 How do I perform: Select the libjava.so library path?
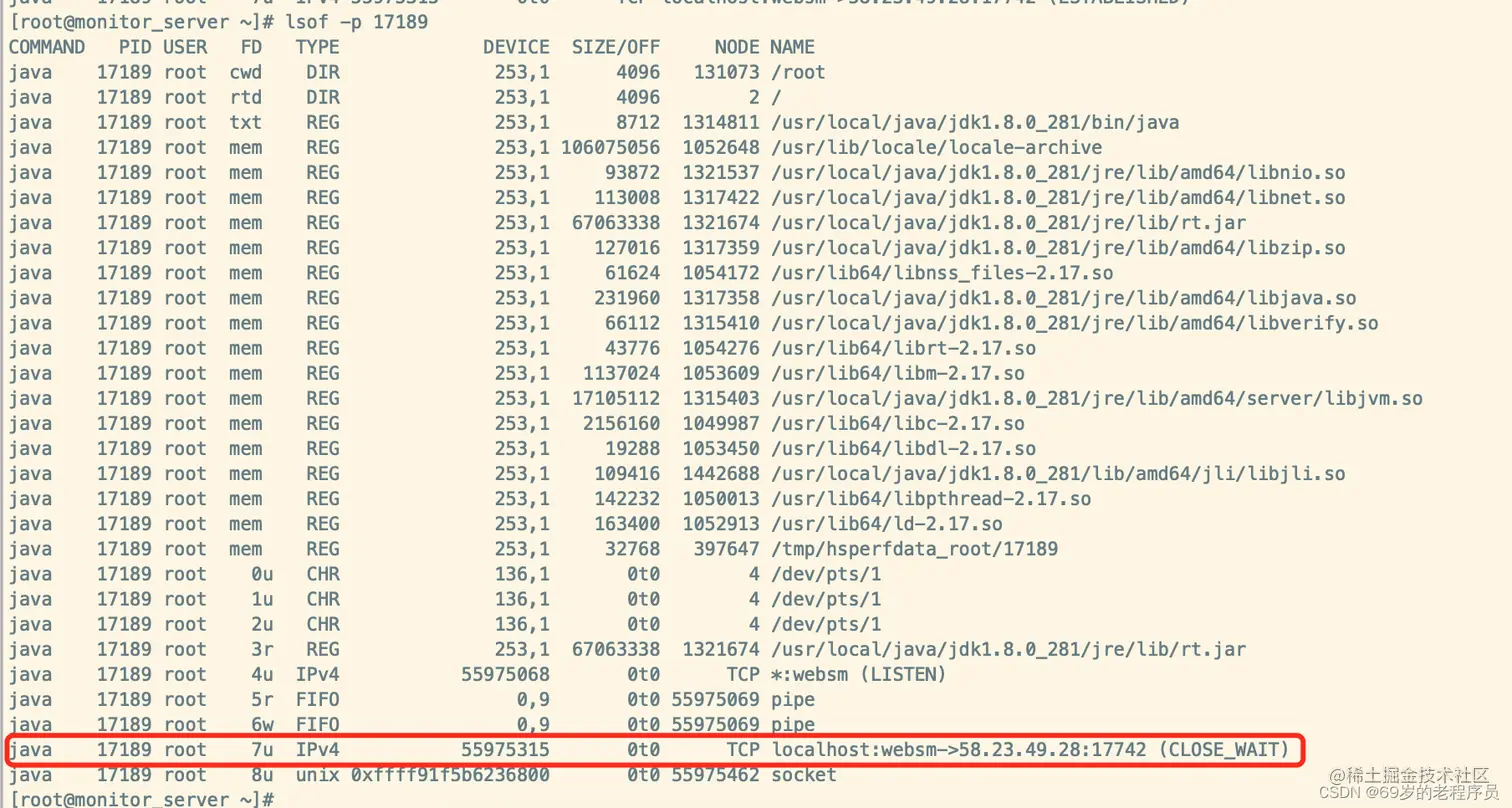coord(1064,297)
